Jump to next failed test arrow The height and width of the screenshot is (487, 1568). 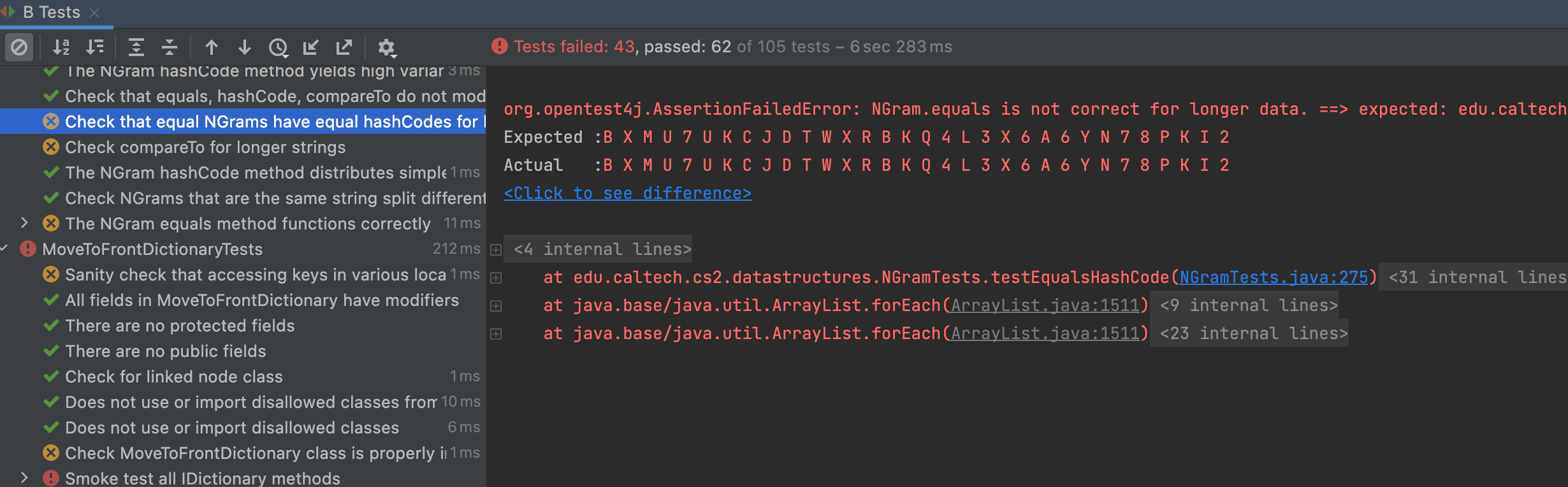pos(245,47)
